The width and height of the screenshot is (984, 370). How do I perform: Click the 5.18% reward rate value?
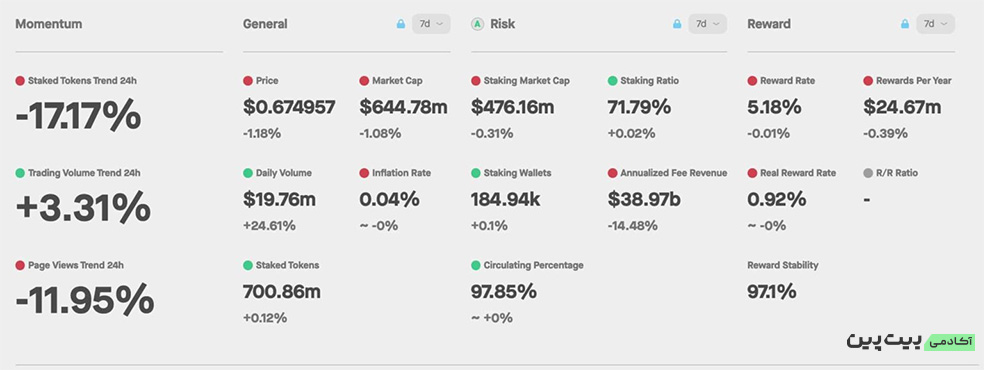(x=774, y=107)
